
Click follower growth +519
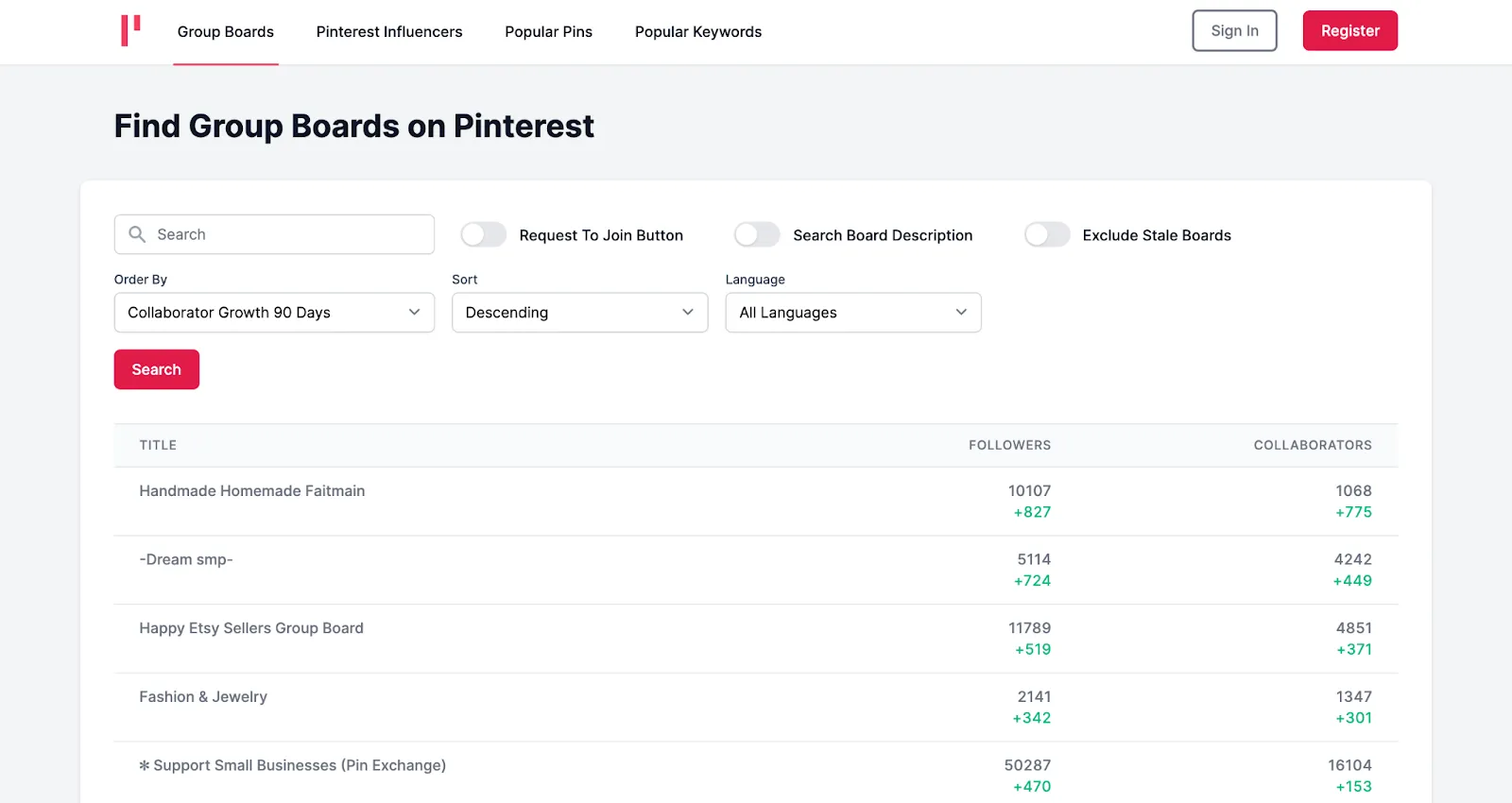pos(1033,650)
